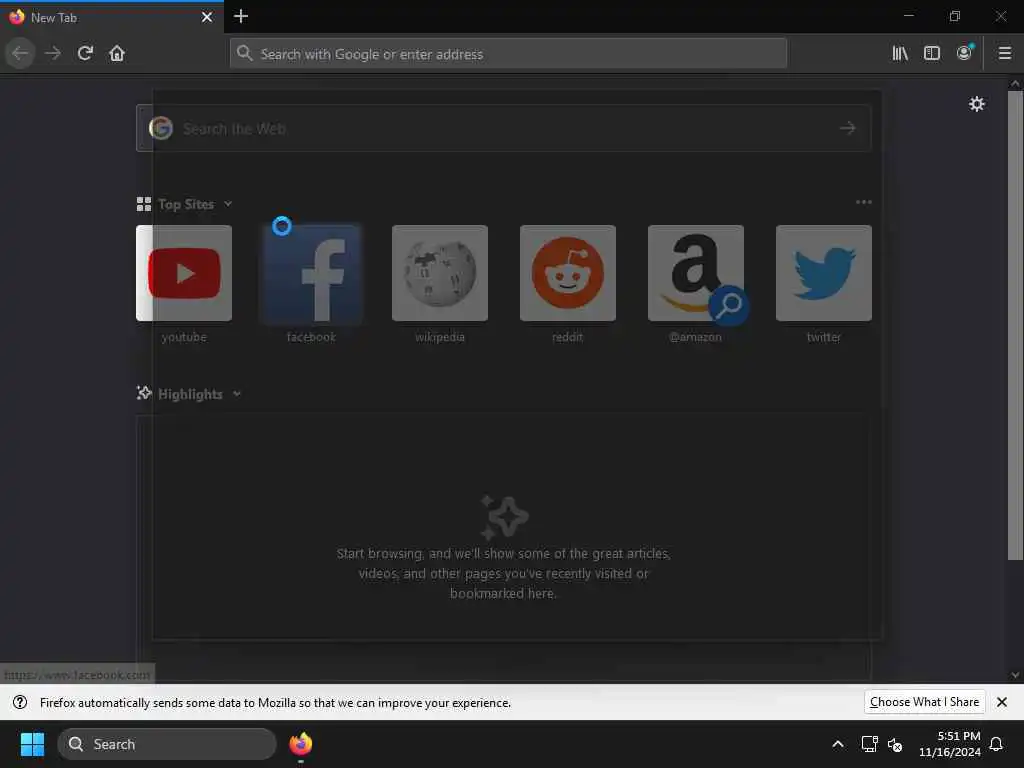Screen dimensions: 1024x768
Task: Open Firefox account icon
Action: [965, 53]
